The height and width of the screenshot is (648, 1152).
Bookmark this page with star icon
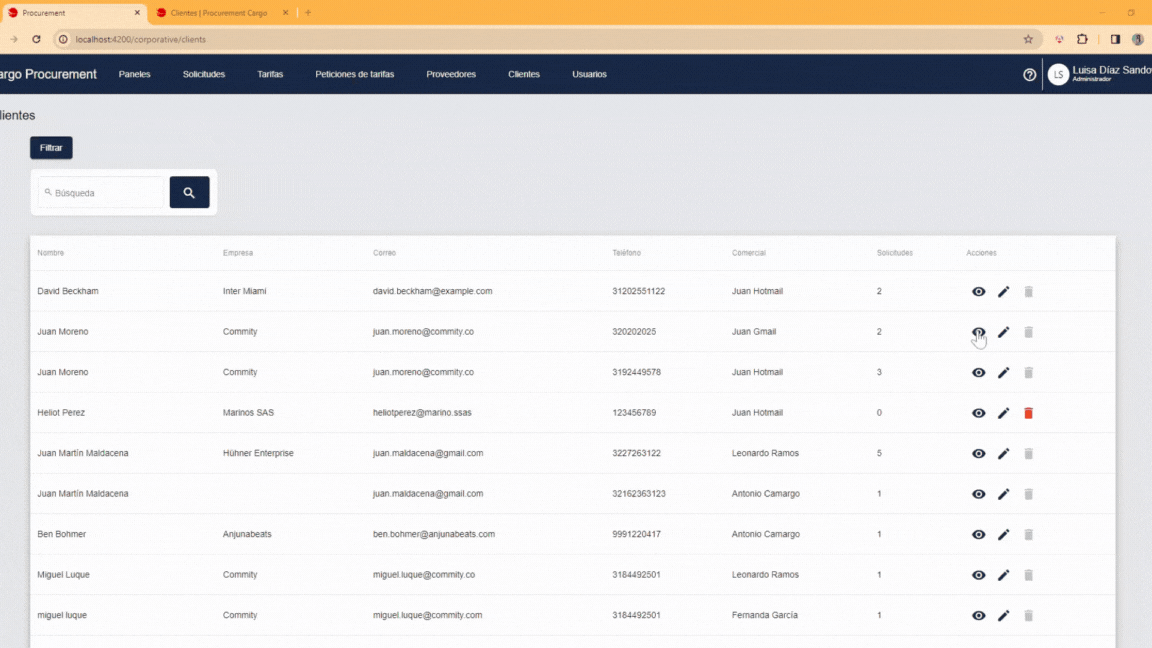1027,39
